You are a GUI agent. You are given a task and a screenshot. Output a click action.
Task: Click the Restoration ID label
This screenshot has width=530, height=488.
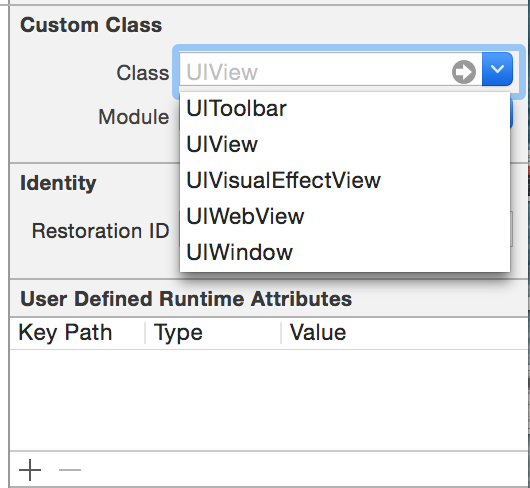tap(100, 231)
